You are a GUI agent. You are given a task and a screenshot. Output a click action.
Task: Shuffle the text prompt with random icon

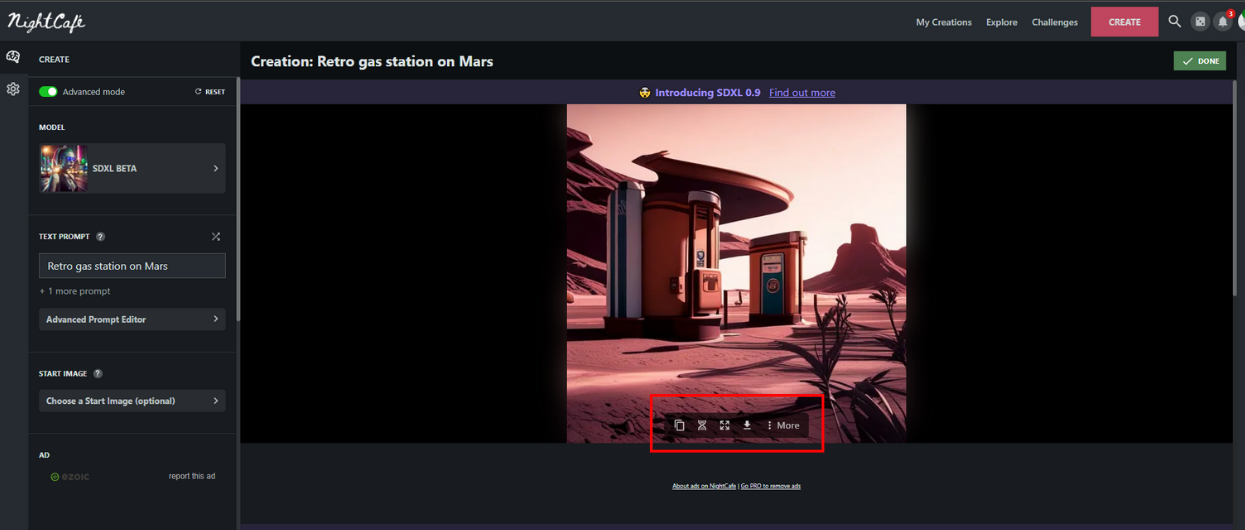(x=216, y=237)
